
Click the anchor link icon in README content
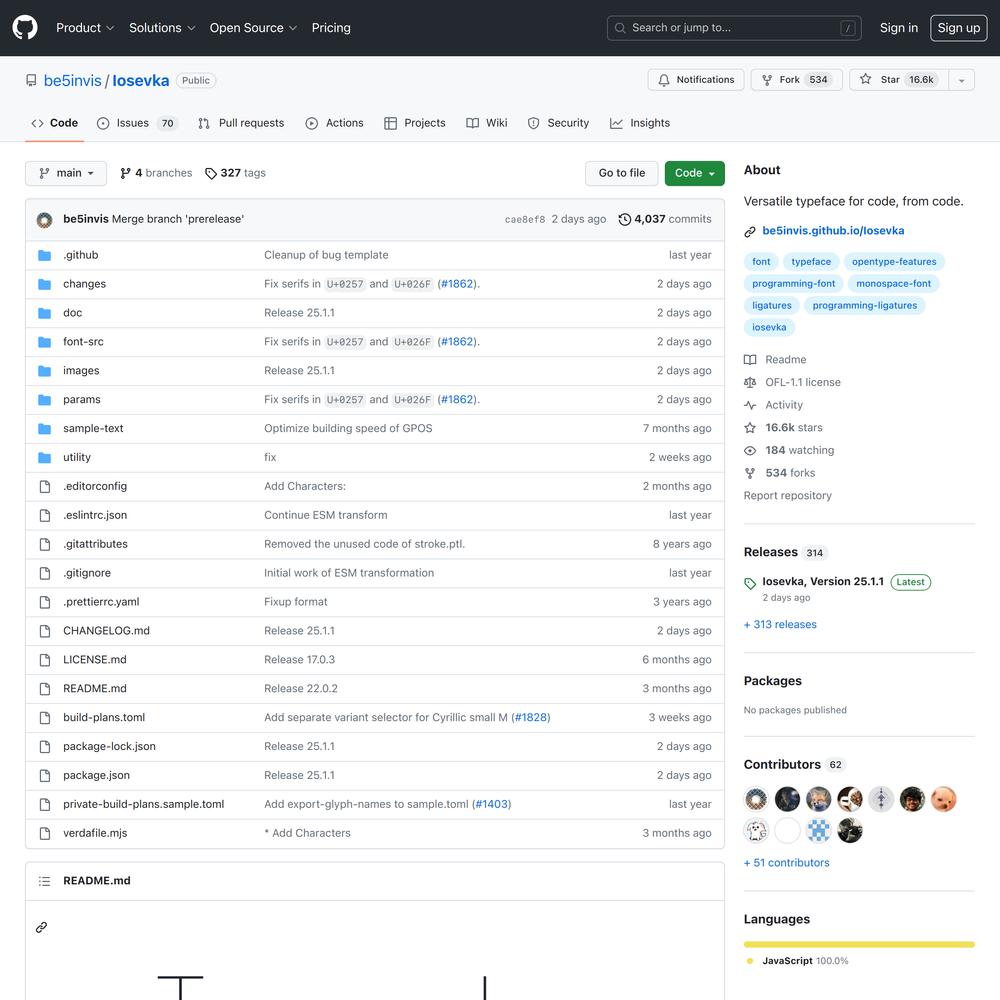coord(41,927)
